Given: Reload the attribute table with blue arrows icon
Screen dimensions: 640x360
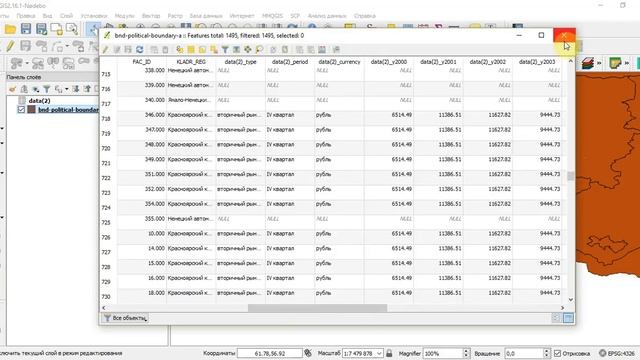Looking at the screenshot, I should pyautogui.click(x=140, y=49).
